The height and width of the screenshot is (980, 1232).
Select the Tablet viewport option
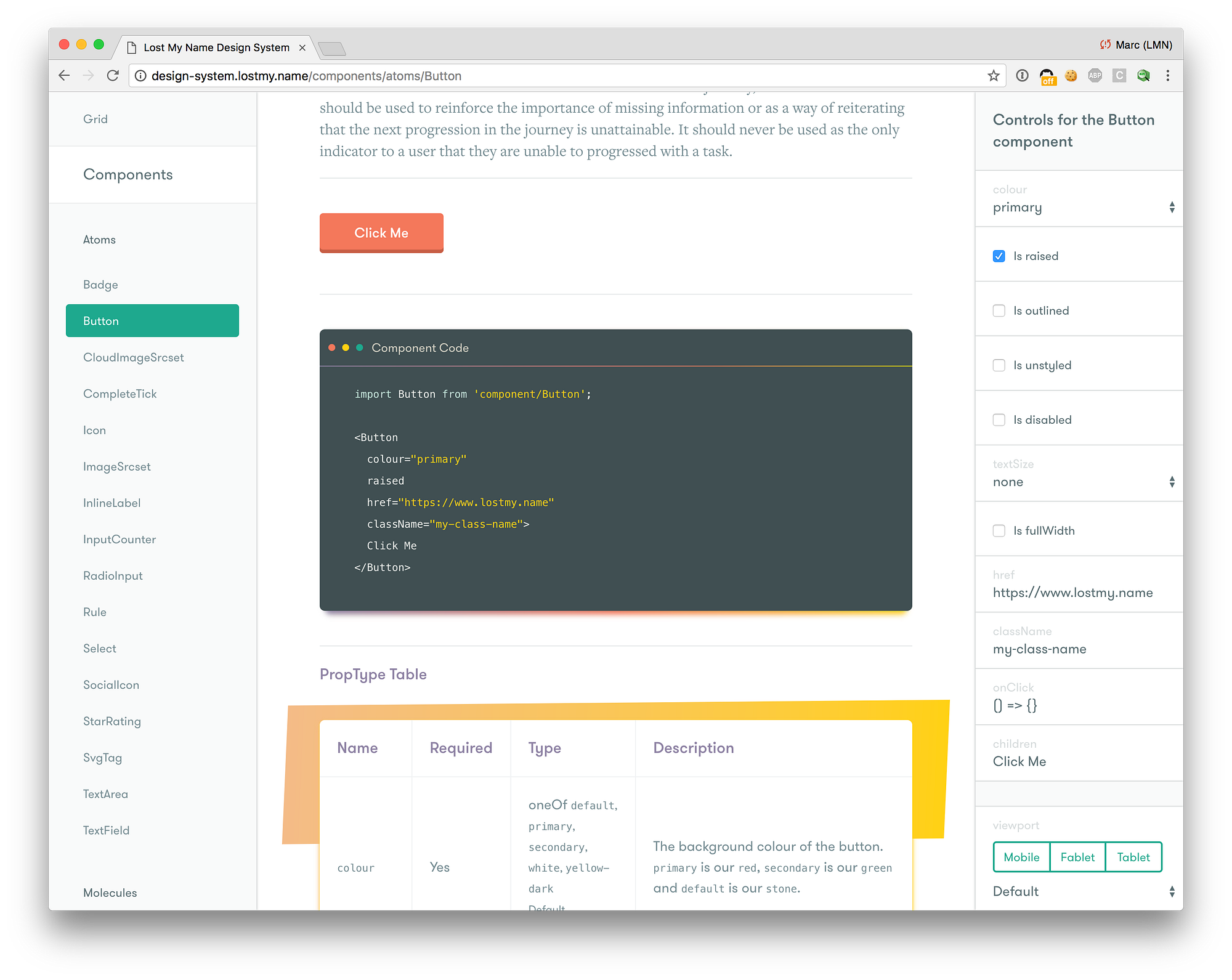click(x=1133, y=857)
